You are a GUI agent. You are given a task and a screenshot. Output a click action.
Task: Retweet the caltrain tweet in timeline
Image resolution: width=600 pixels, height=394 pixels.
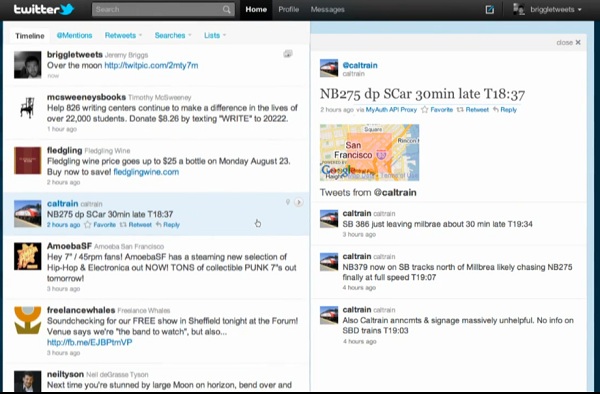tap(135, 225)
